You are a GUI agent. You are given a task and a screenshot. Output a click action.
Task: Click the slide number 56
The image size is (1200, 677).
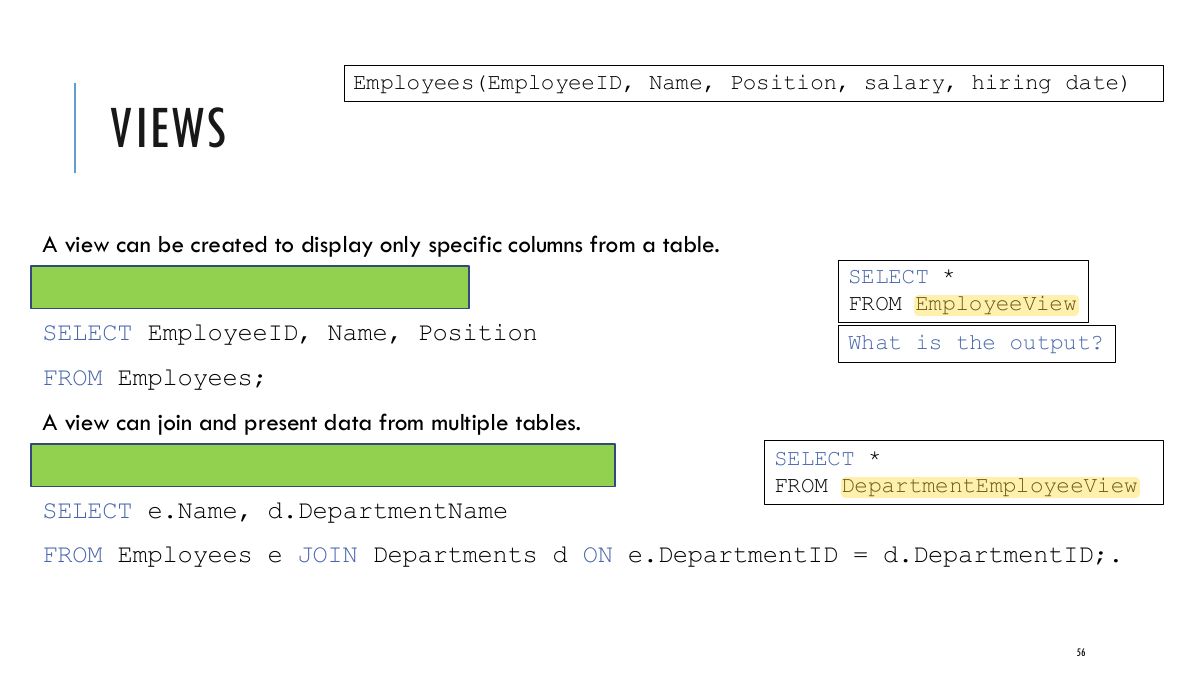(1081, 653)
